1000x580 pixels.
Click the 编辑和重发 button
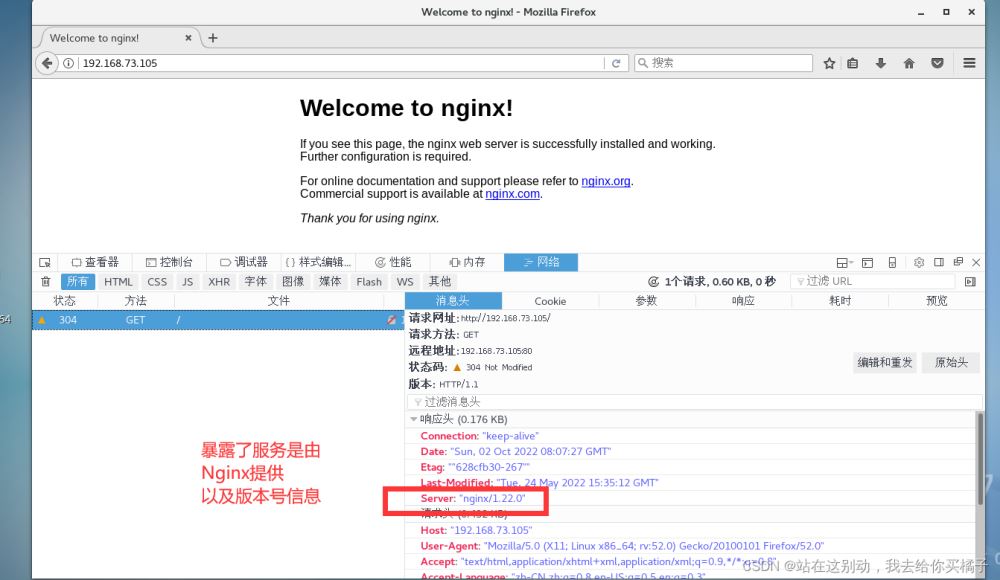tap(885, 362)
